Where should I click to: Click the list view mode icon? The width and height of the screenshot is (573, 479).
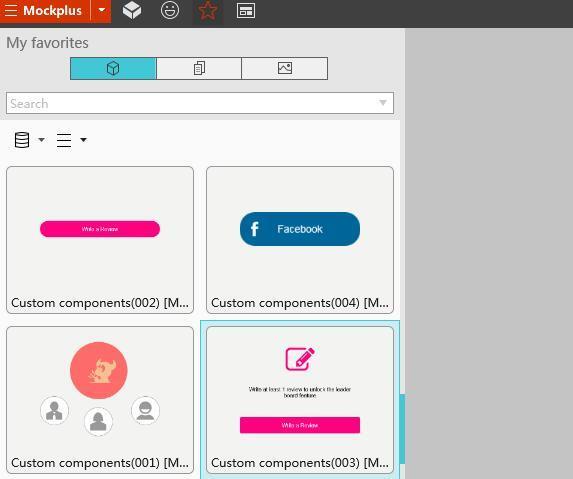click(x=64, y=140)
